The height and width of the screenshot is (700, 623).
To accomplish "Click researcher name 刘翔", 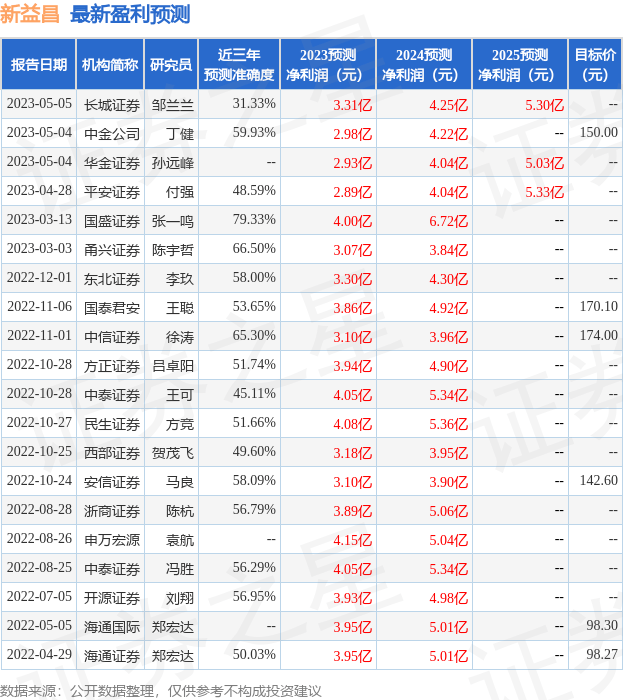I will point(180,598).
